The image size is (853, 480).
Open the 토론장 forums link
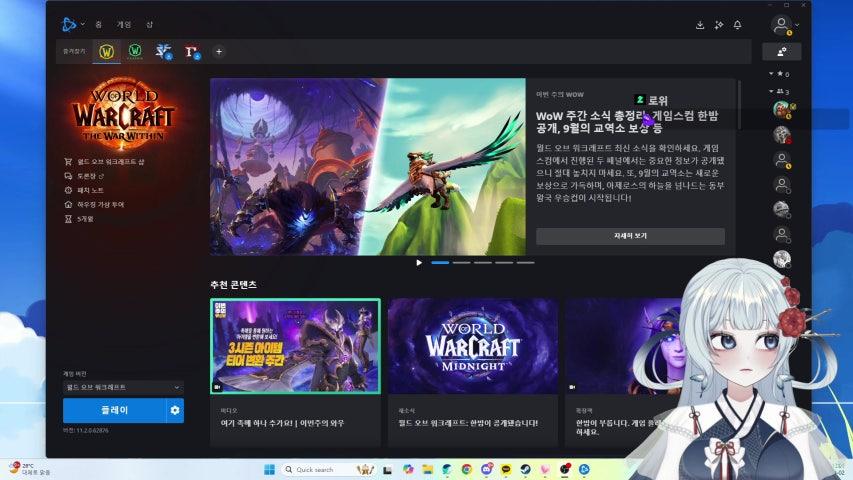(x=84, y=176)
